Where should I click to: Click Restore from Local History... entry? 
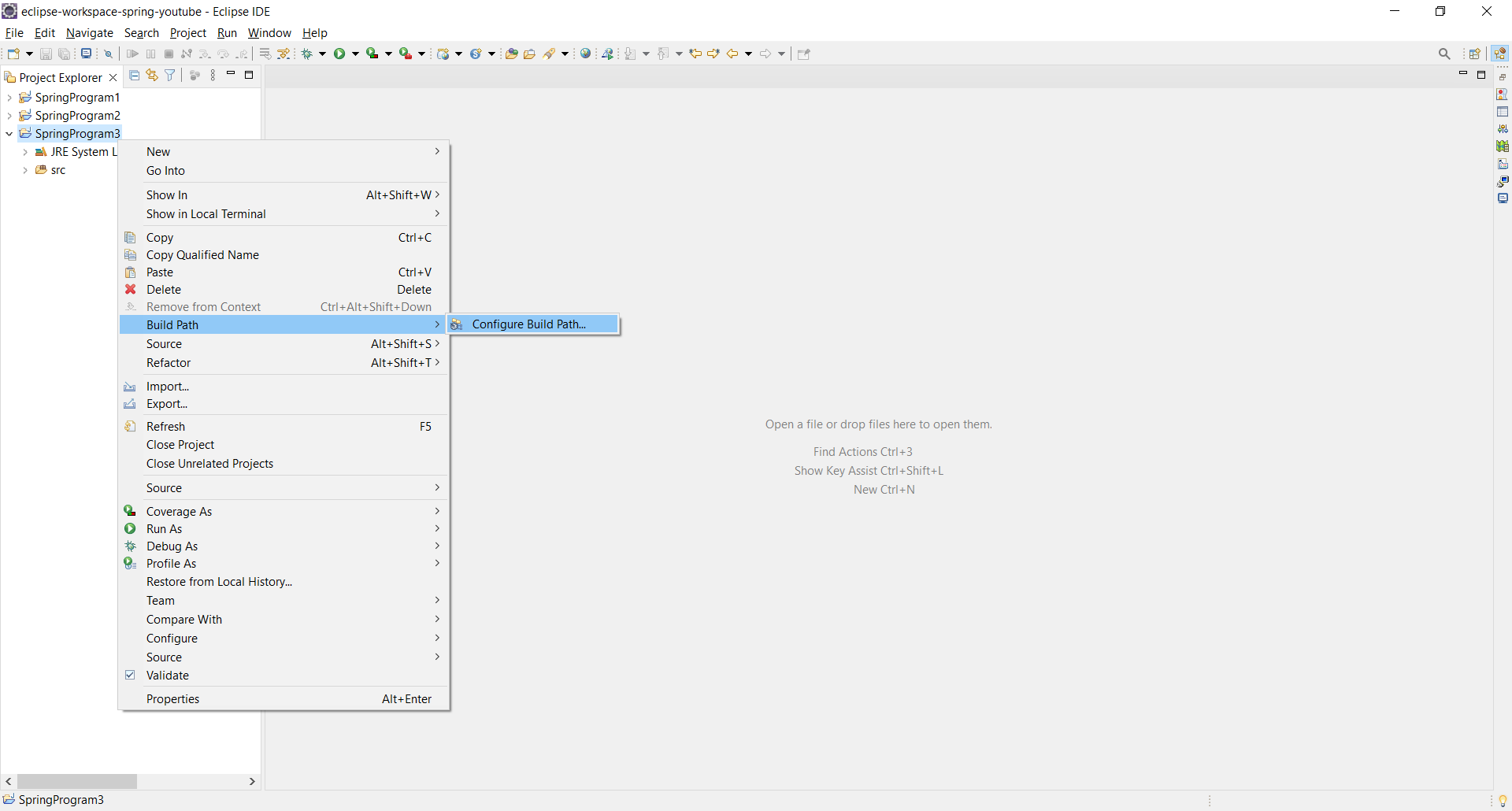(x=283, y=582)
